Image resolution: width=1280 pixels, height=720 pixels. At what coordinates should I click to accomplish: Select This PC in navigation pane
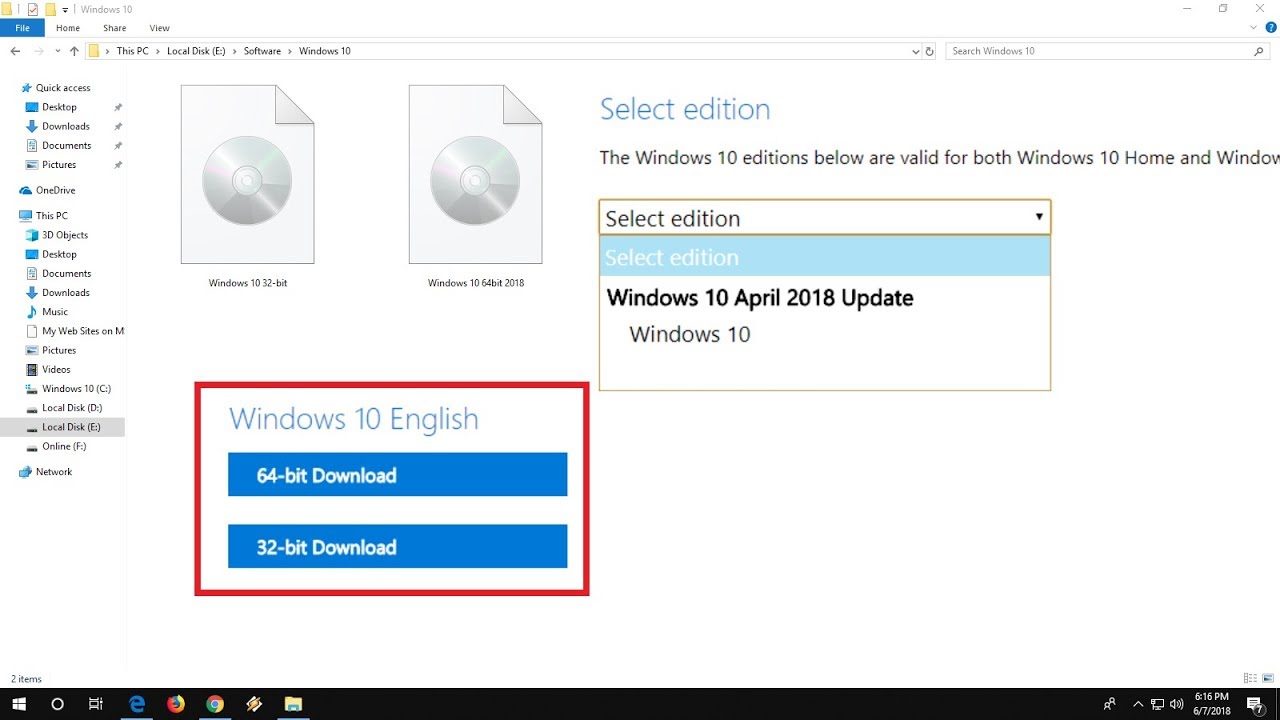(51, 216)
